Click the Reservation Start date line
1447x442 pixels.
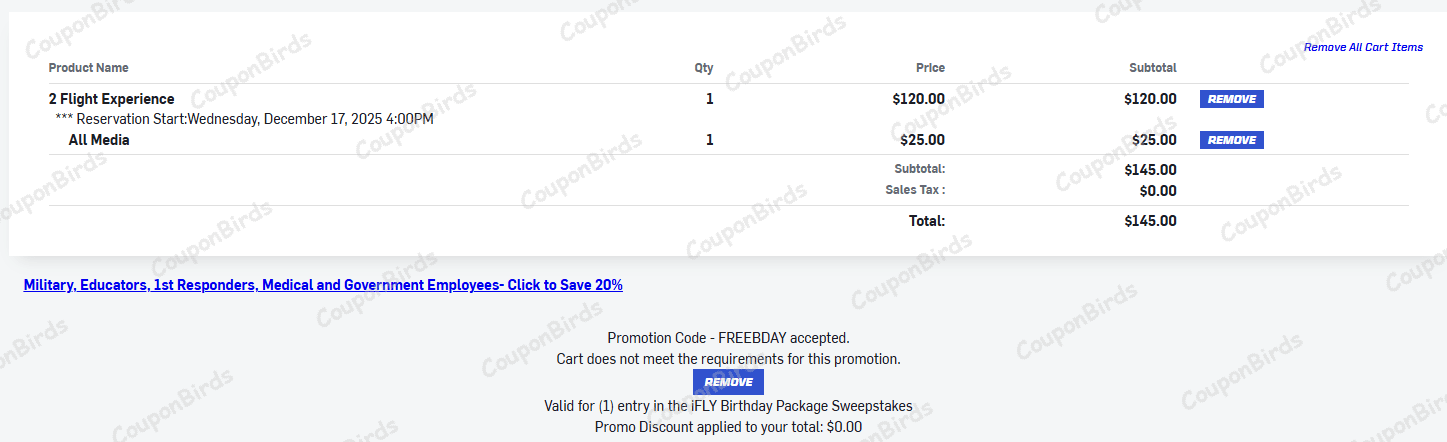point(245,119)
